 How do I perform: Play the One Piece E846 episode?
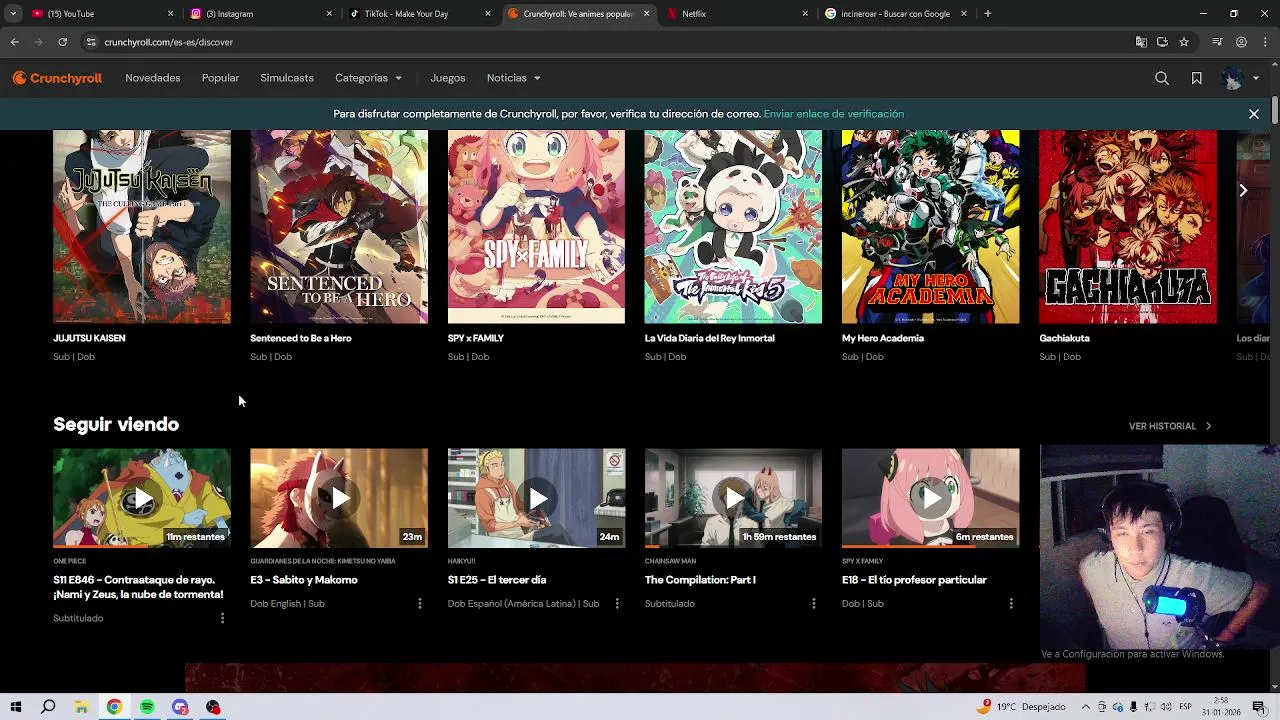point(142,498)
